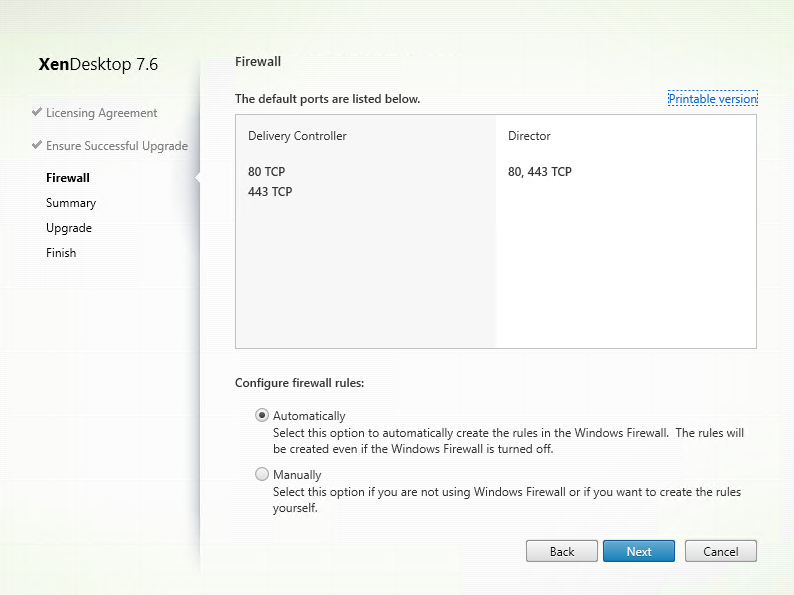This screenshot has width=794, height=595.
Task: Jump to the Finish step
Action: point(61,253)
